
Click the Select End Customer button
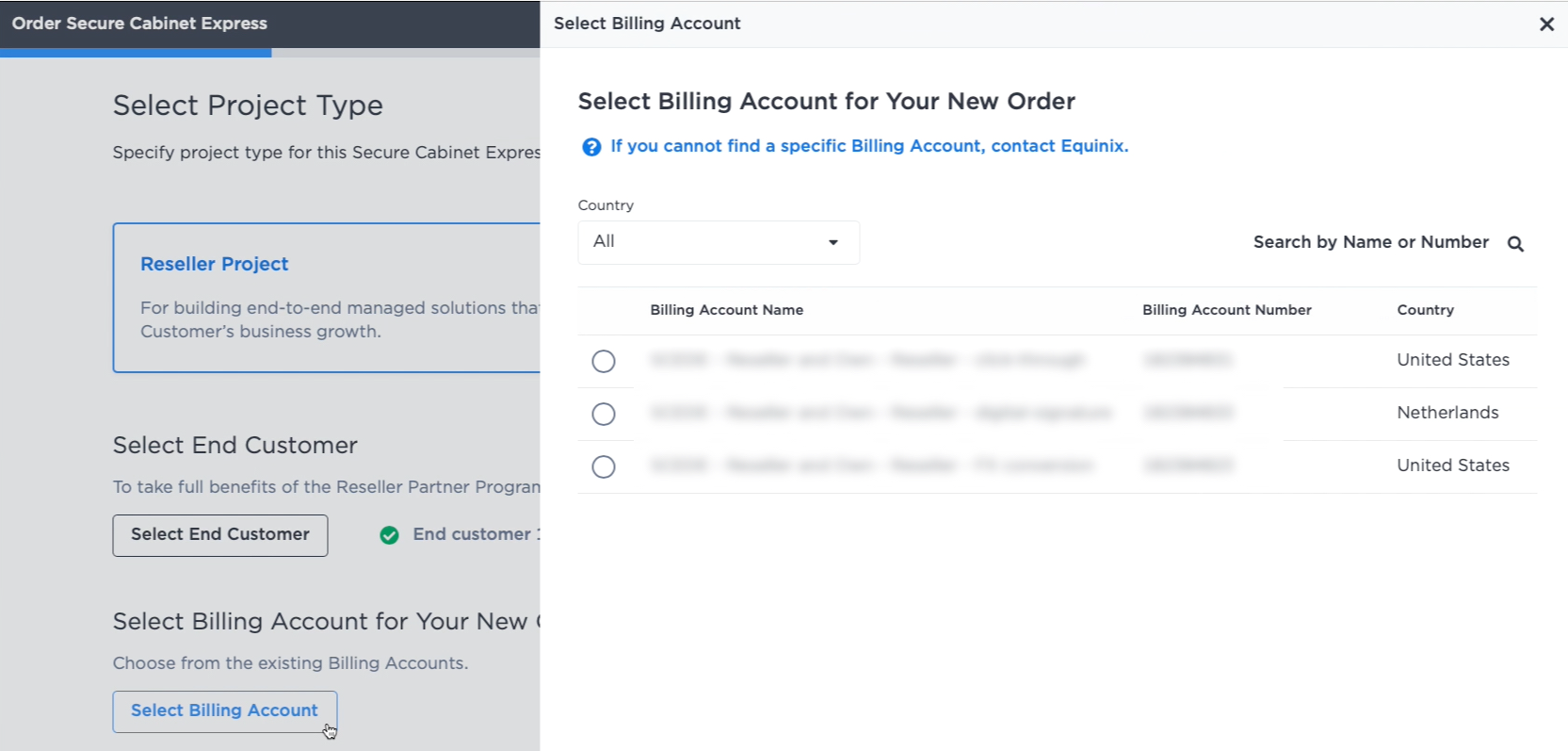(220, 535)
